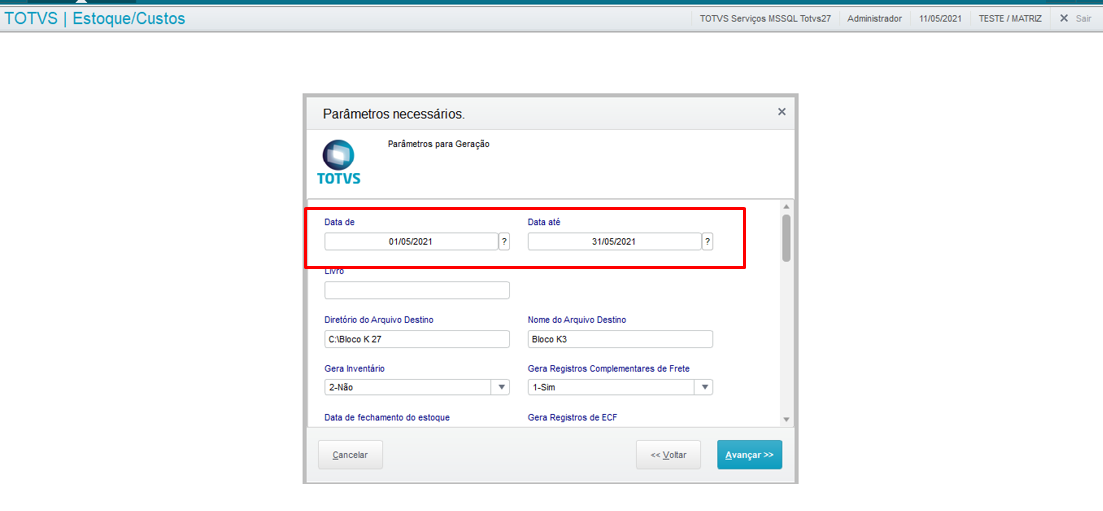Click Gera Registros de ECF label

click(572, 417)
